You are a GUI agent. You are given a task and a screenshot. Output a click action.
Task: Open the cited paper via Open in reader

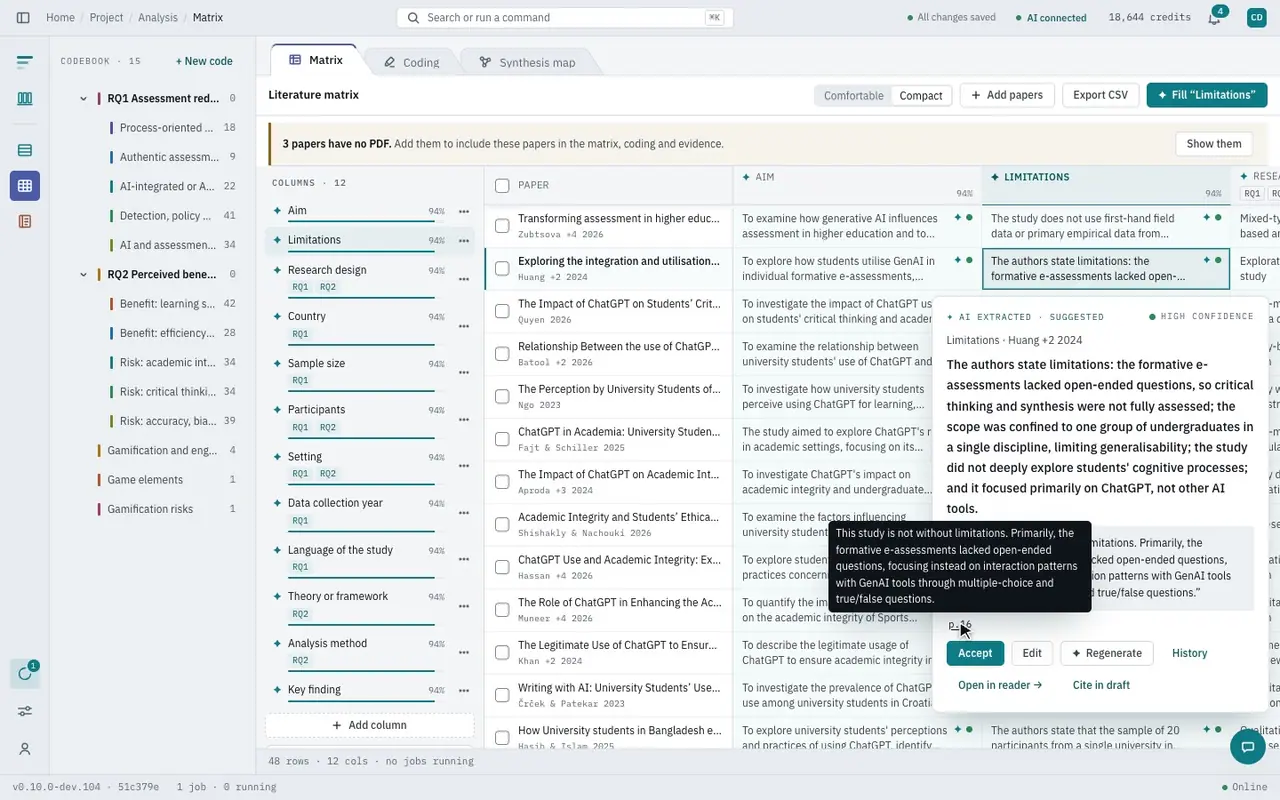click(1000, 685)
